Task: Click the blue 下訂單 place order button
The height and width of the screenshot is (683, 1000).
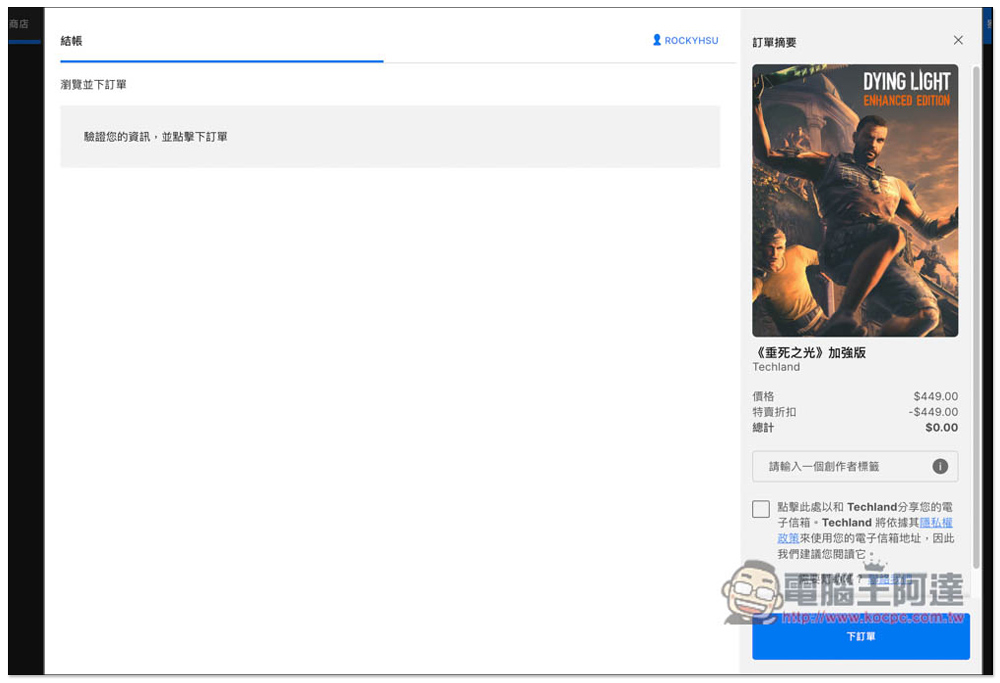Action: coord(861,636)
